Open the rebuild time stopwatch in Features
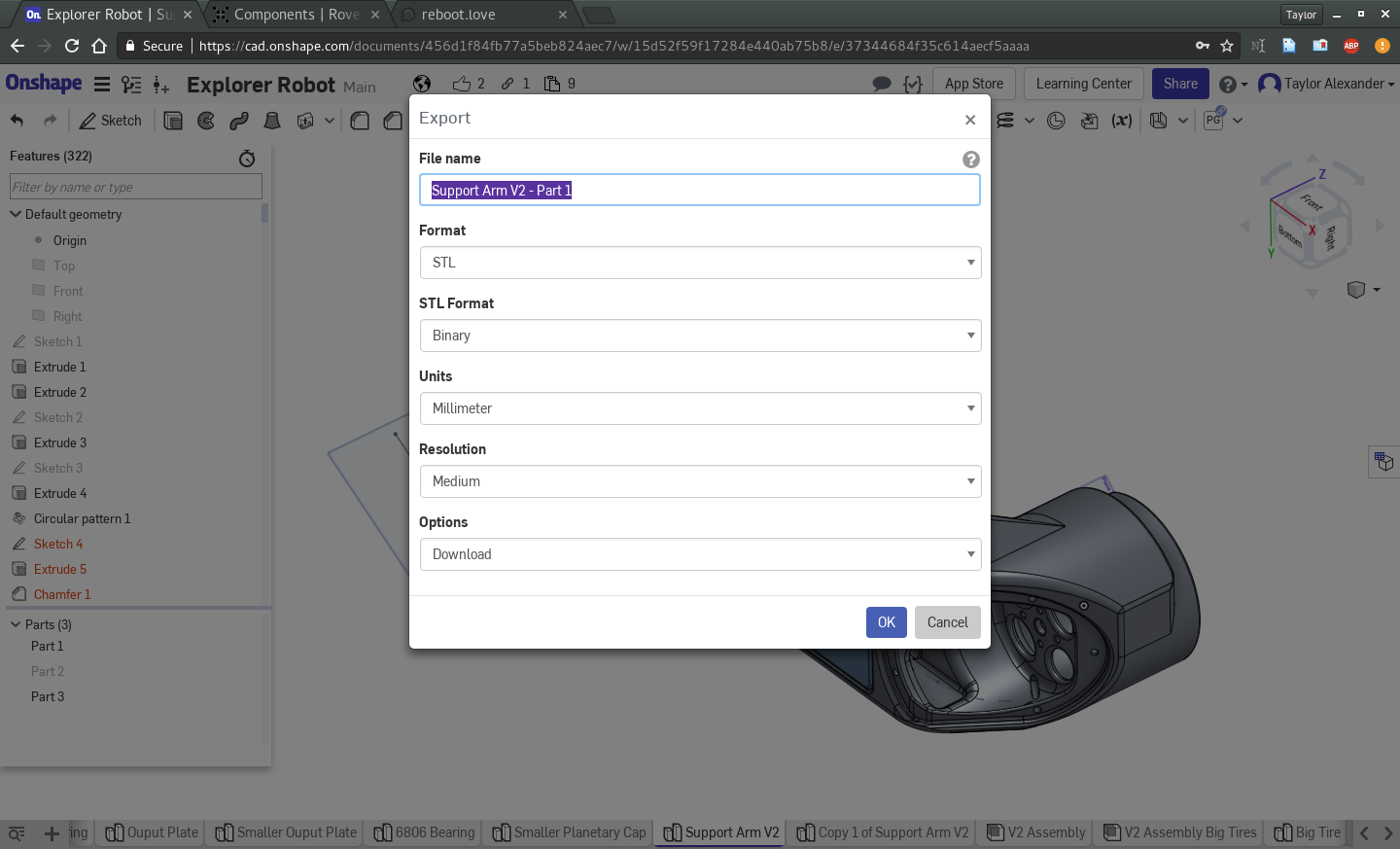This screenshot has height=849, width=1400. point(247,158)
